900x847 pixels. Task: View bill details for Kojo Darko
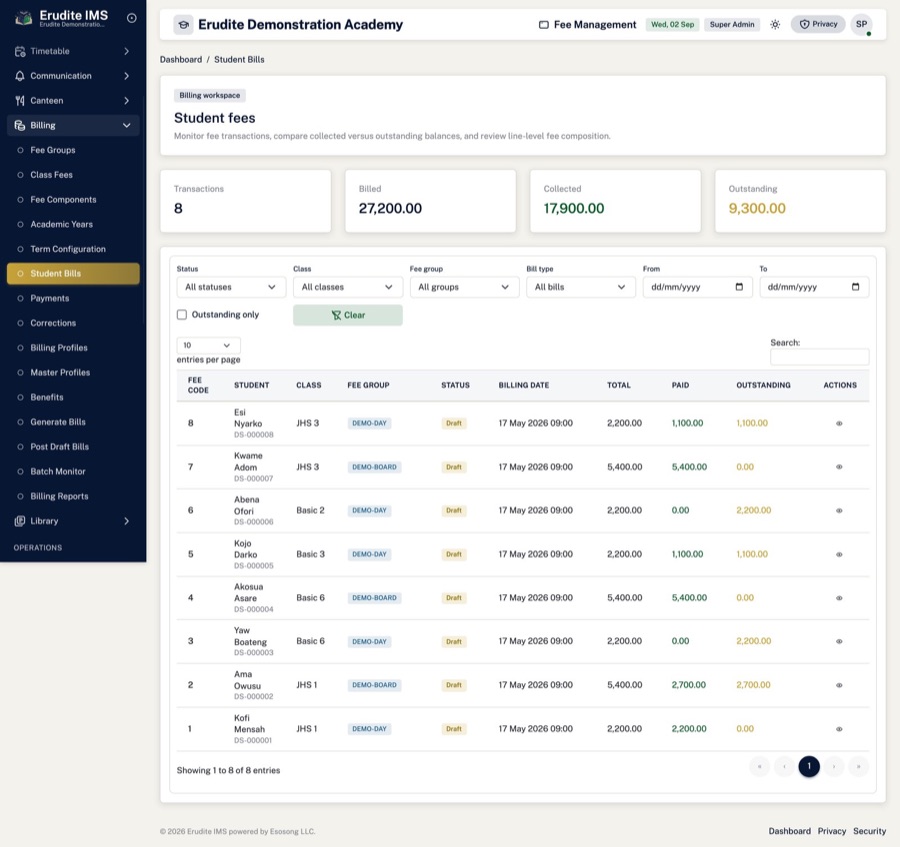click(x=839, y=554)
